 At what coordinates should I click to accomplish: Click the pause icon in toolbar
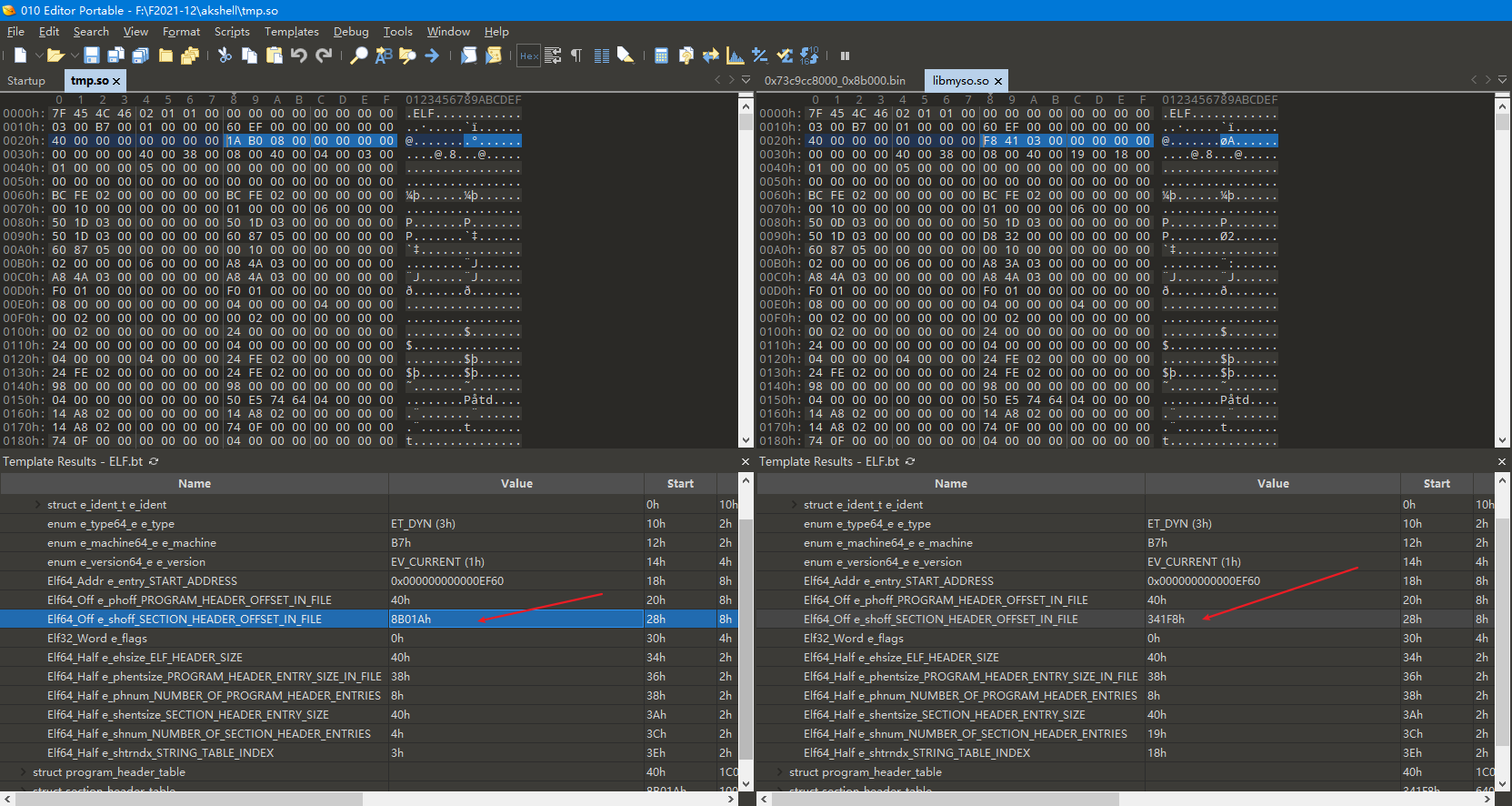845,55
